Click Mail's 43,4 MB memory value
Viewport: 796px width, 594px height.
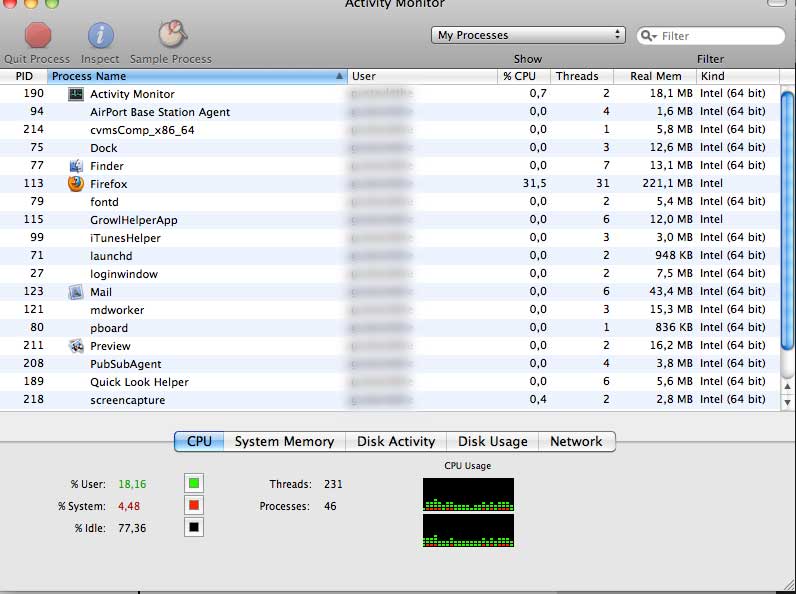671,291
